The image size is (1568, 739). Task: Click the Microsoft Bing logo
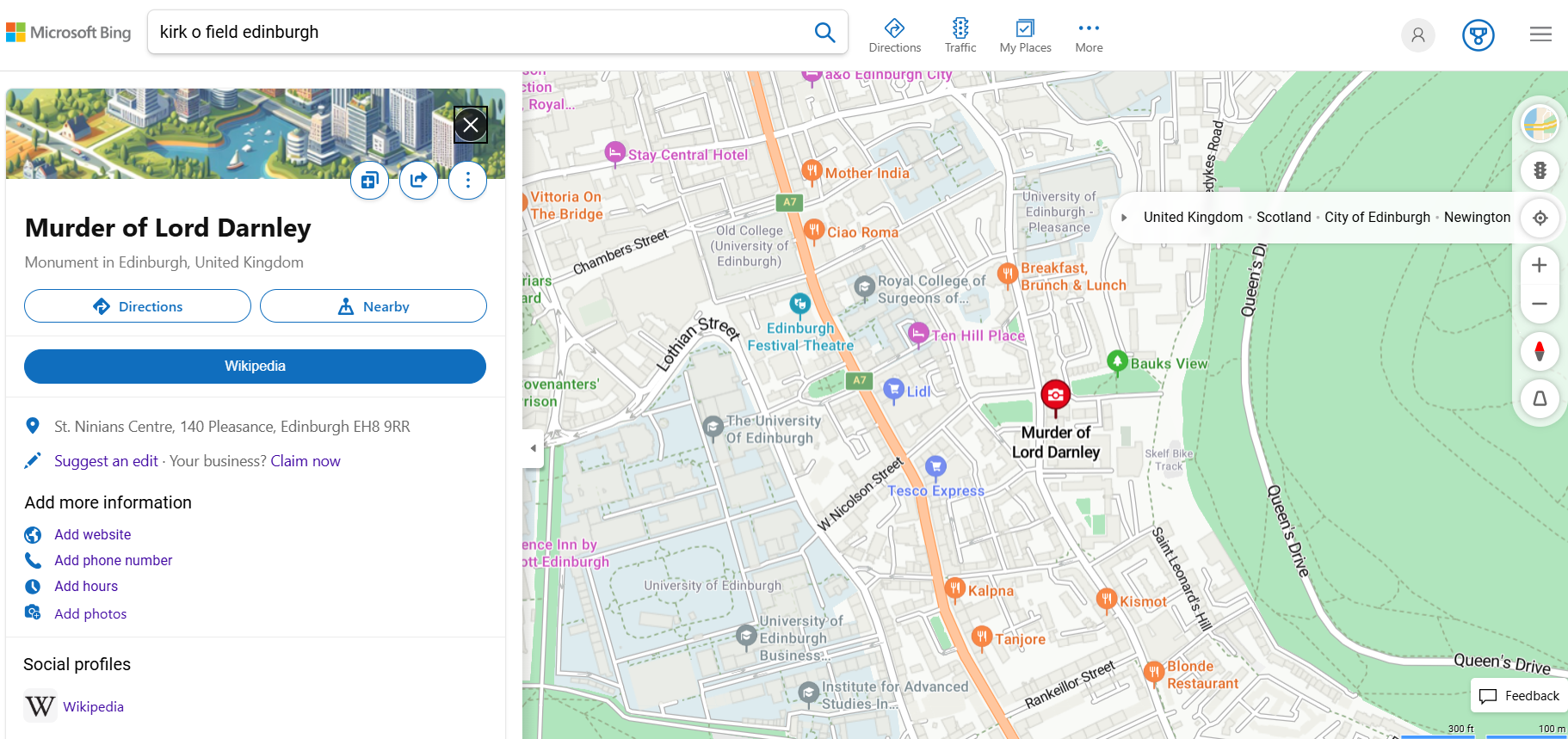tap(69, 33)
